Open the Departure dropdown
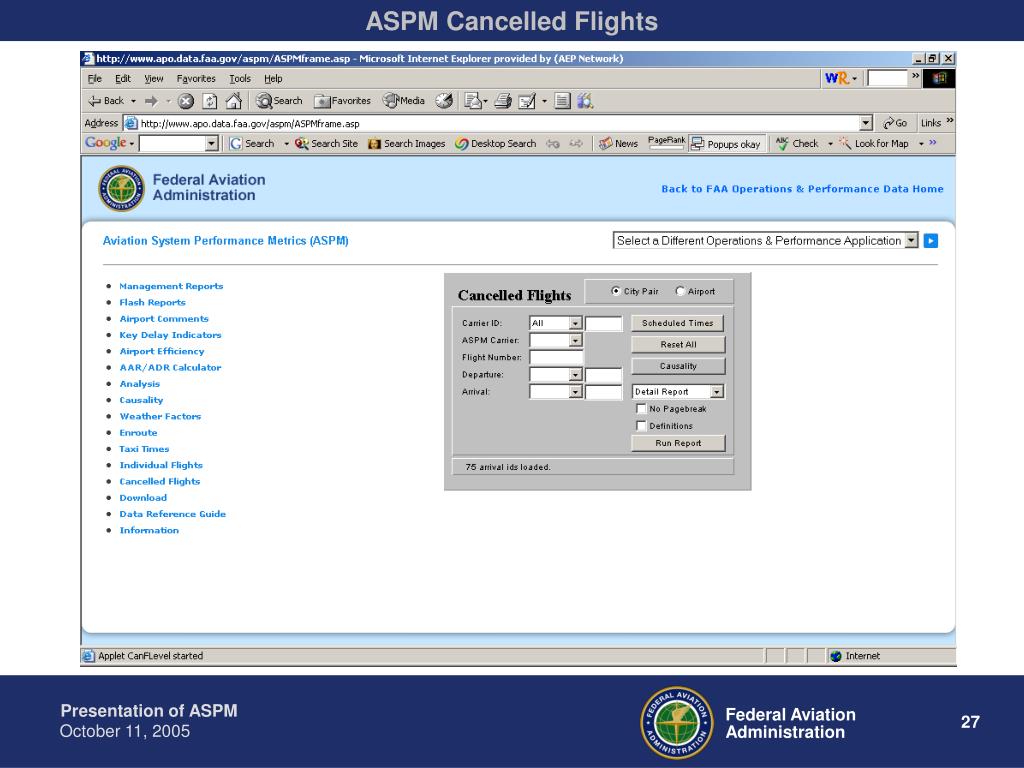1024x768 pixels. tap(575, 375)
